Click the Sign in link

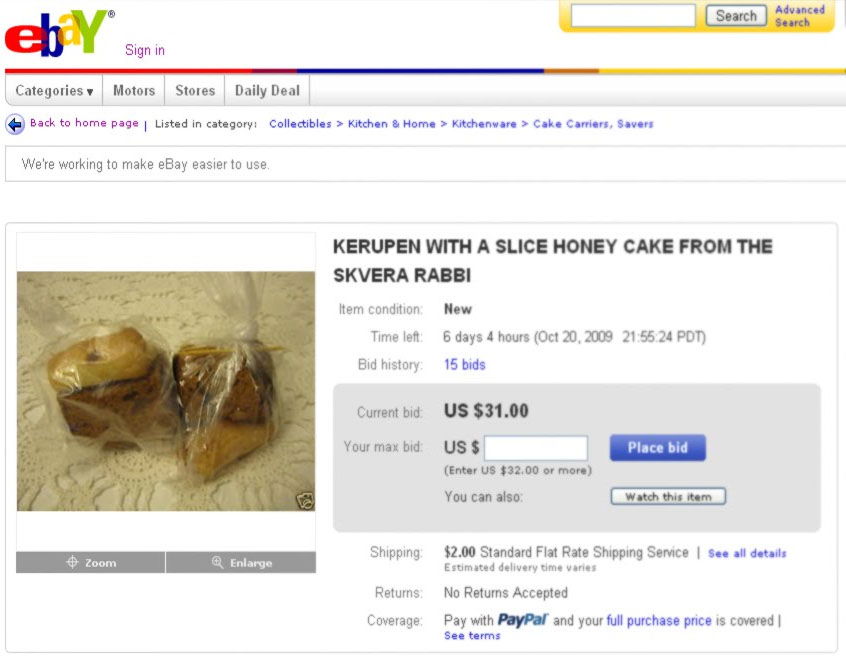(x=144, y=50)
